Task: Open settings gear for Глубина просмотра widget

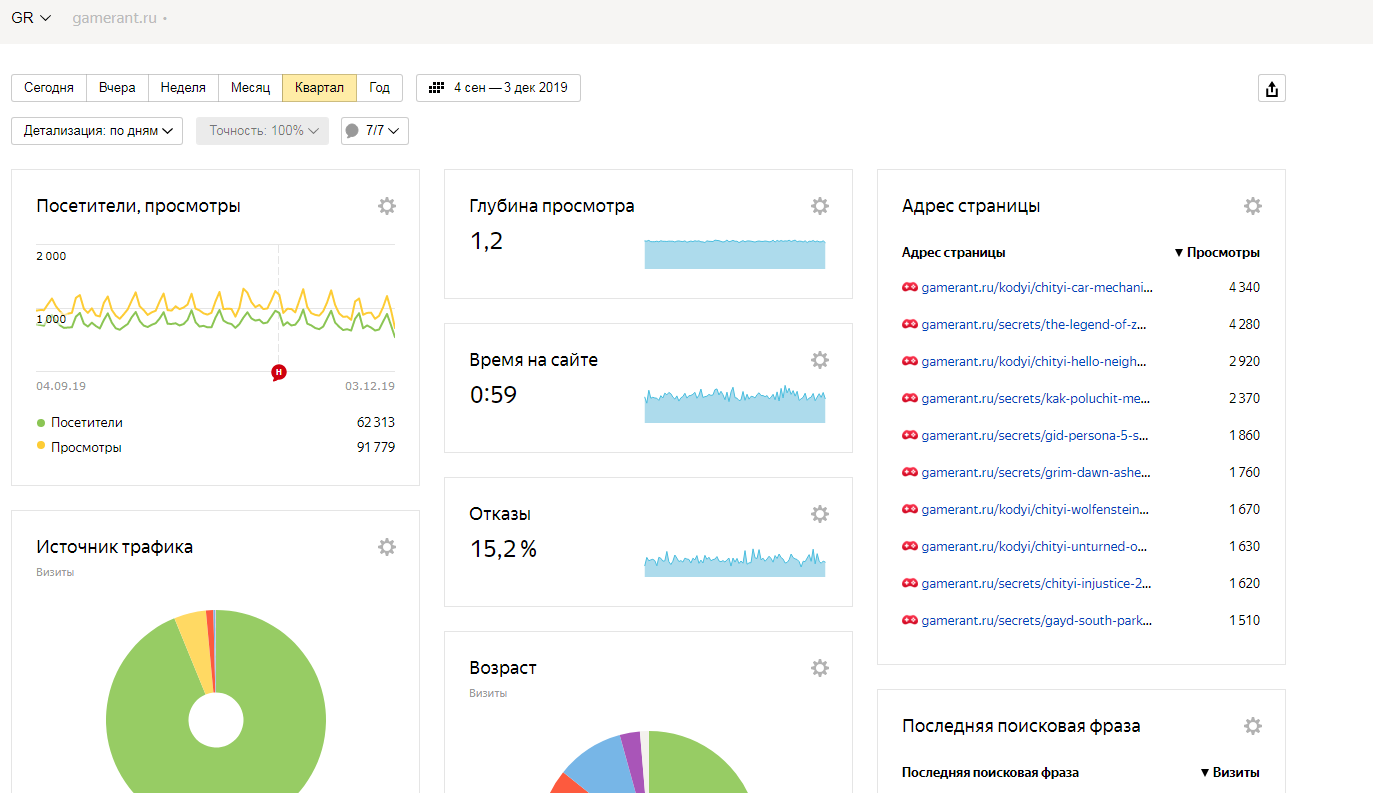Action: tap(820, 206)
